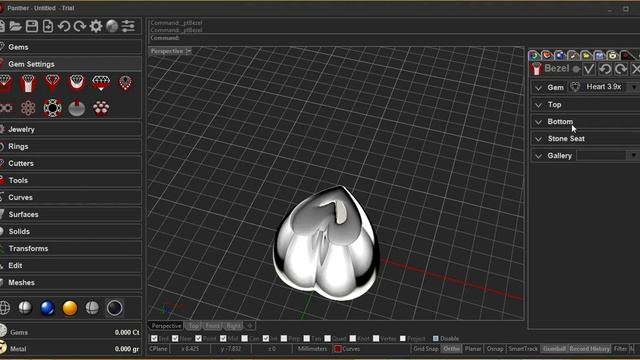The width and height of the screenshot is (640, 360).
Task: Switch to the Front viewport tab
Action: (213, 326)
